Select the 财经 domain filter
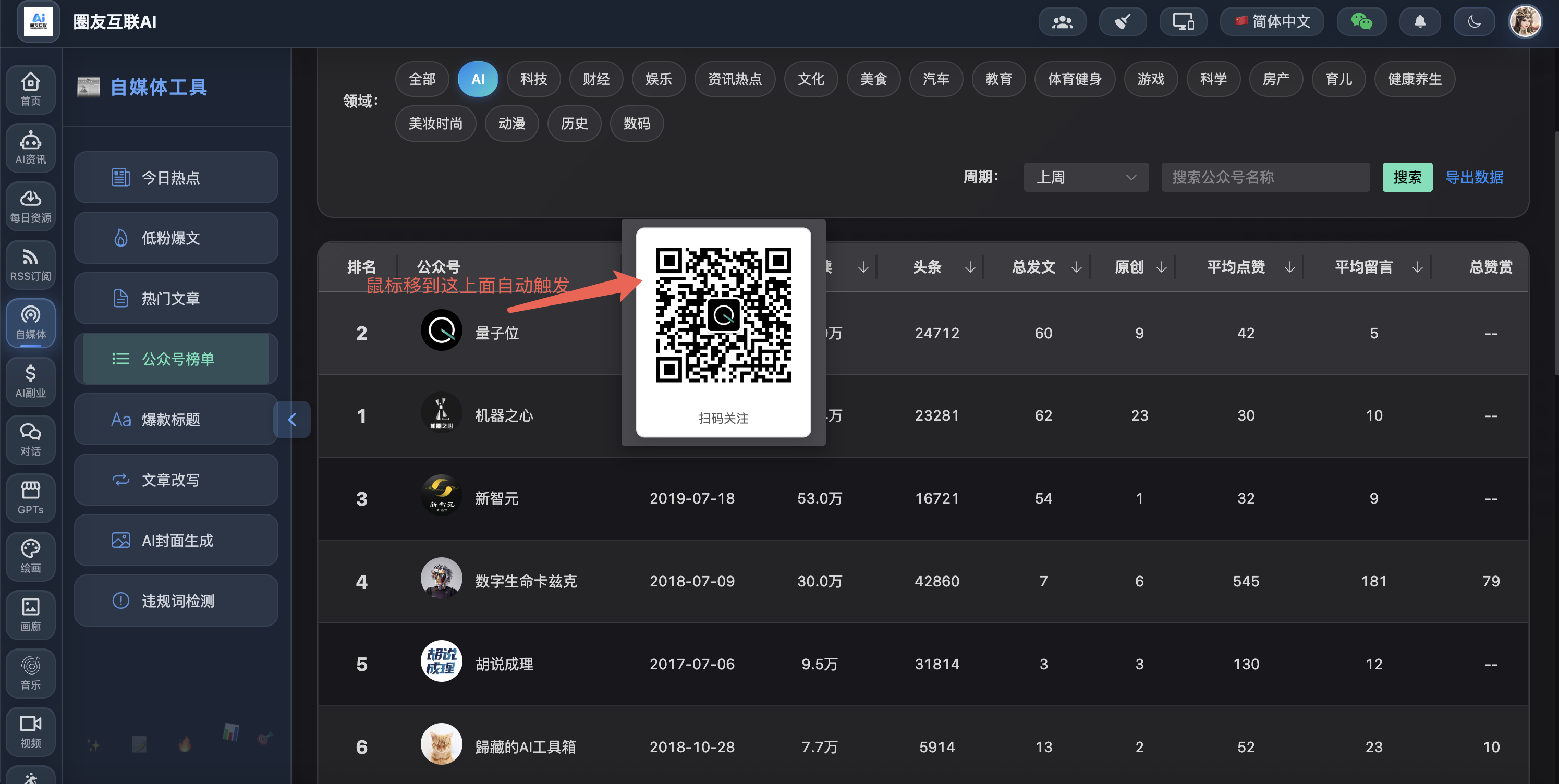The width and height of the screenshot is (1559, 784). click(x=596, y=79)
